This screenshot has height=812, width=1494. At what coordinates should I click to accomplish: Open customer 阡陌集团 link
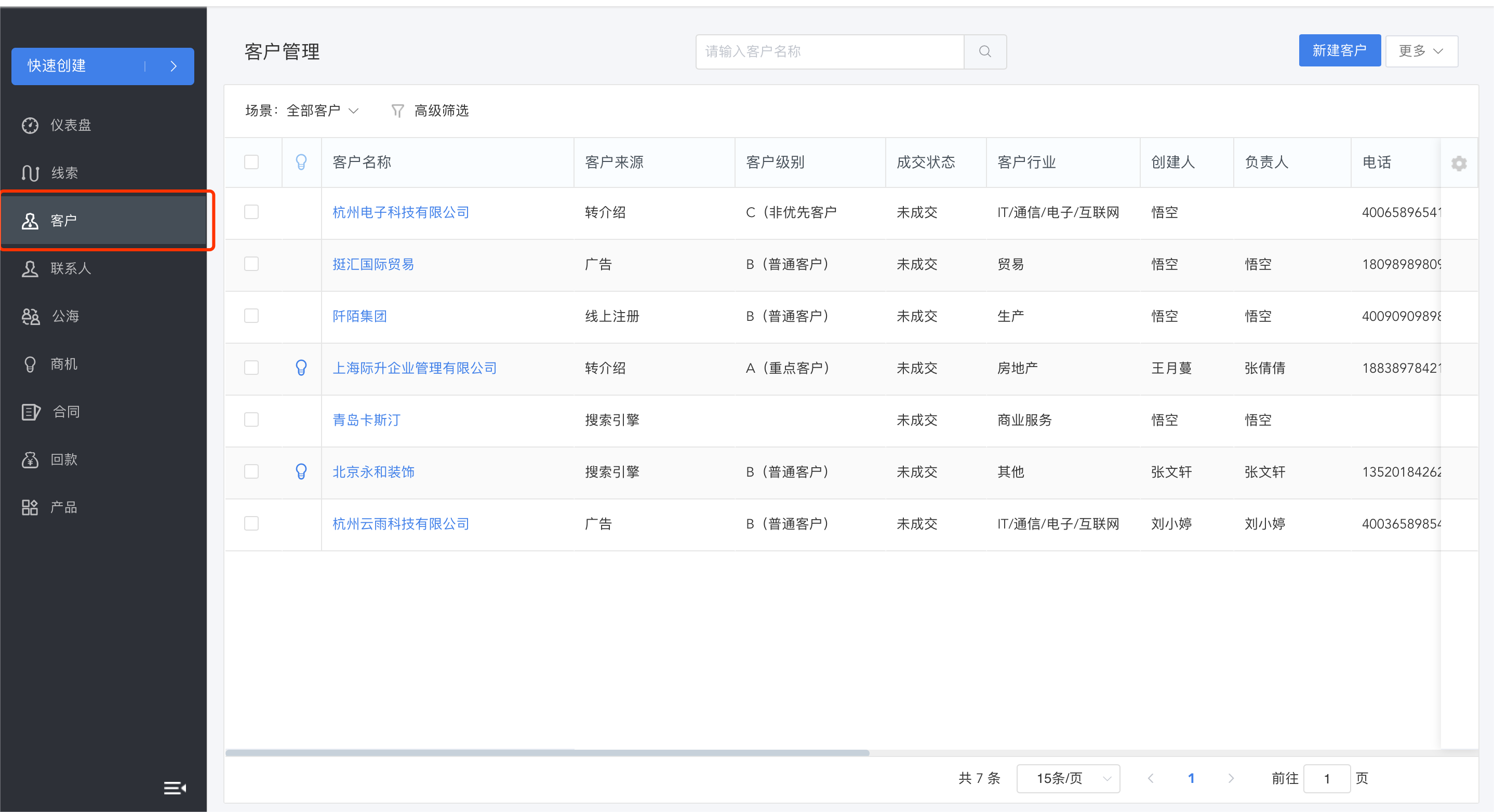(359, 316)
